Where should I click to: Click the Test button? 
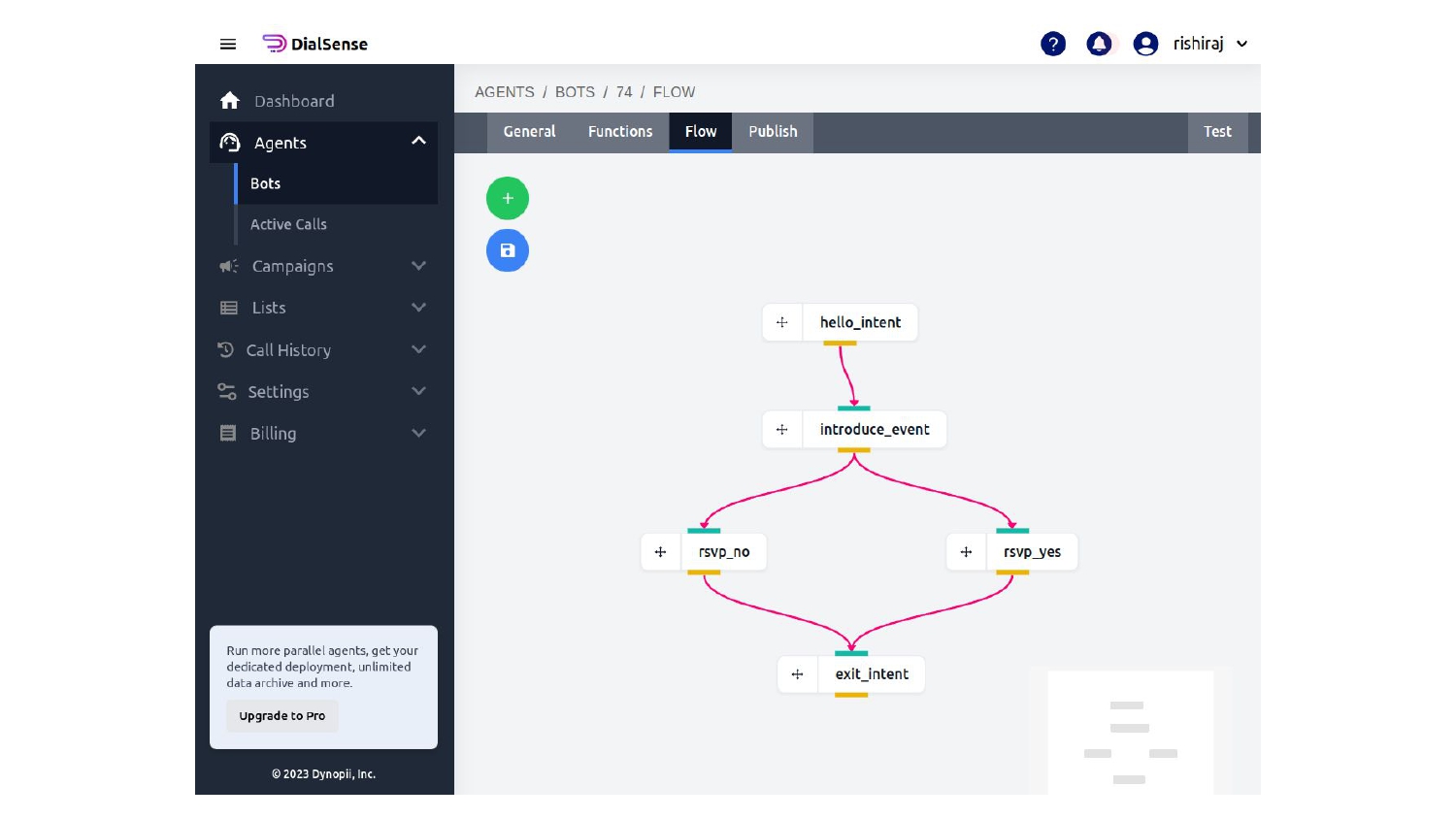[x=1217, y=132]
